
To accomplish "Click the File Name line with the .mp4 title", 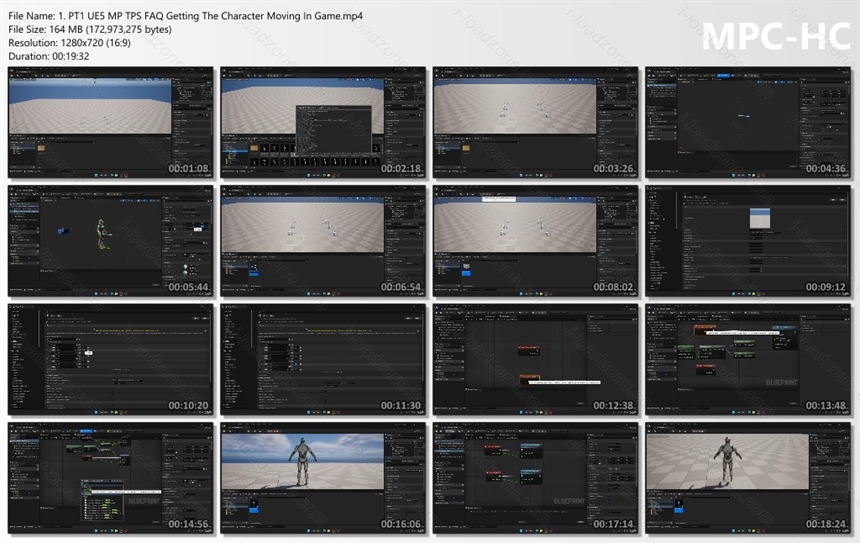I will pos(185,16).
